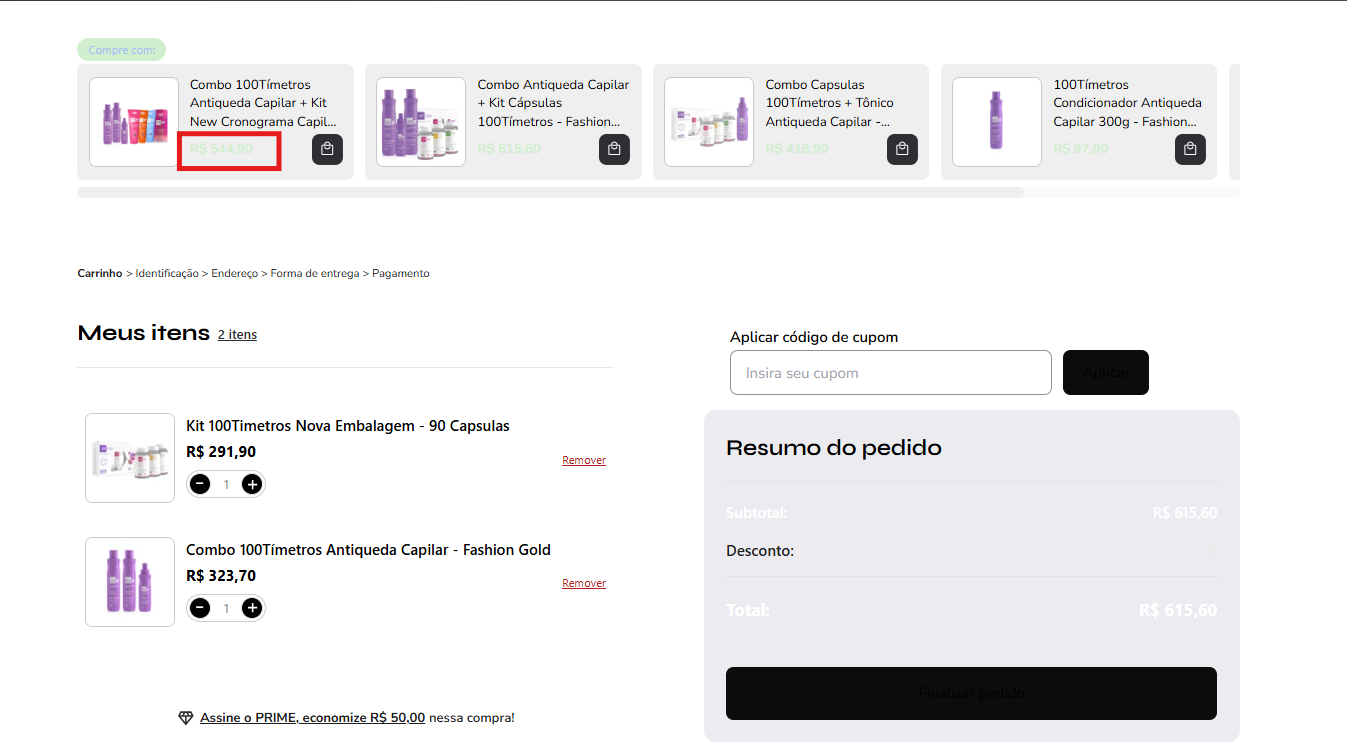Screen dimensions: 1347x750
Task: Open Combo Capsulas 100Tímetros + Tônico thumbnail
Action: click(x=709, y=122)
